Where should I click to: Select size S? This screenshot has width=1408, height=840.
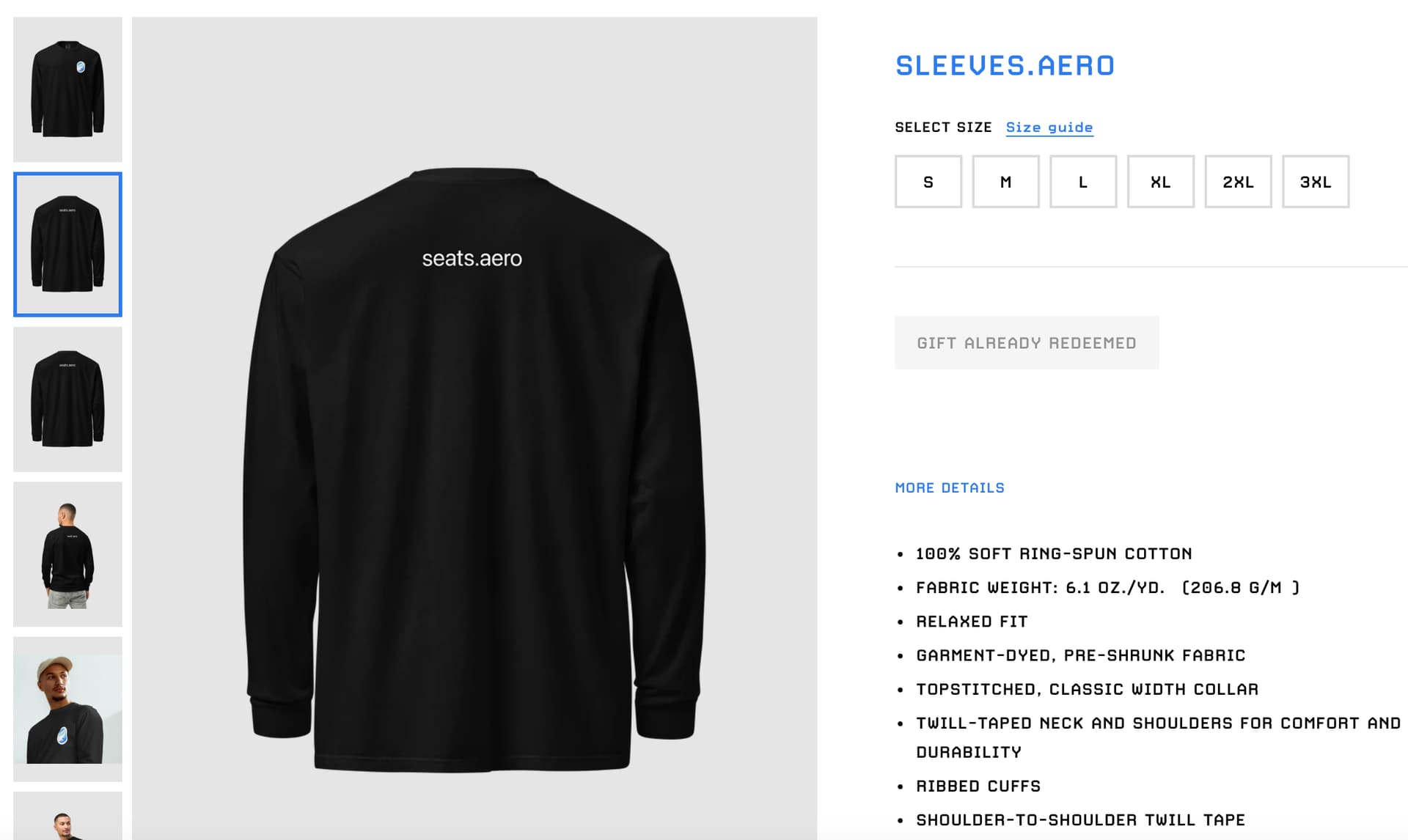point(928,181)
